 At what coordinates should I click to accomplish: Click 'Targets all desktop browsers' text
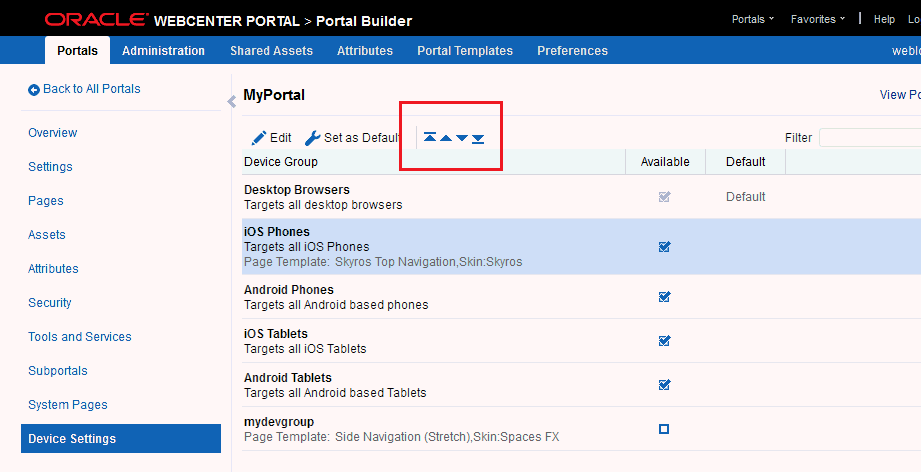(x=324, y=205)
